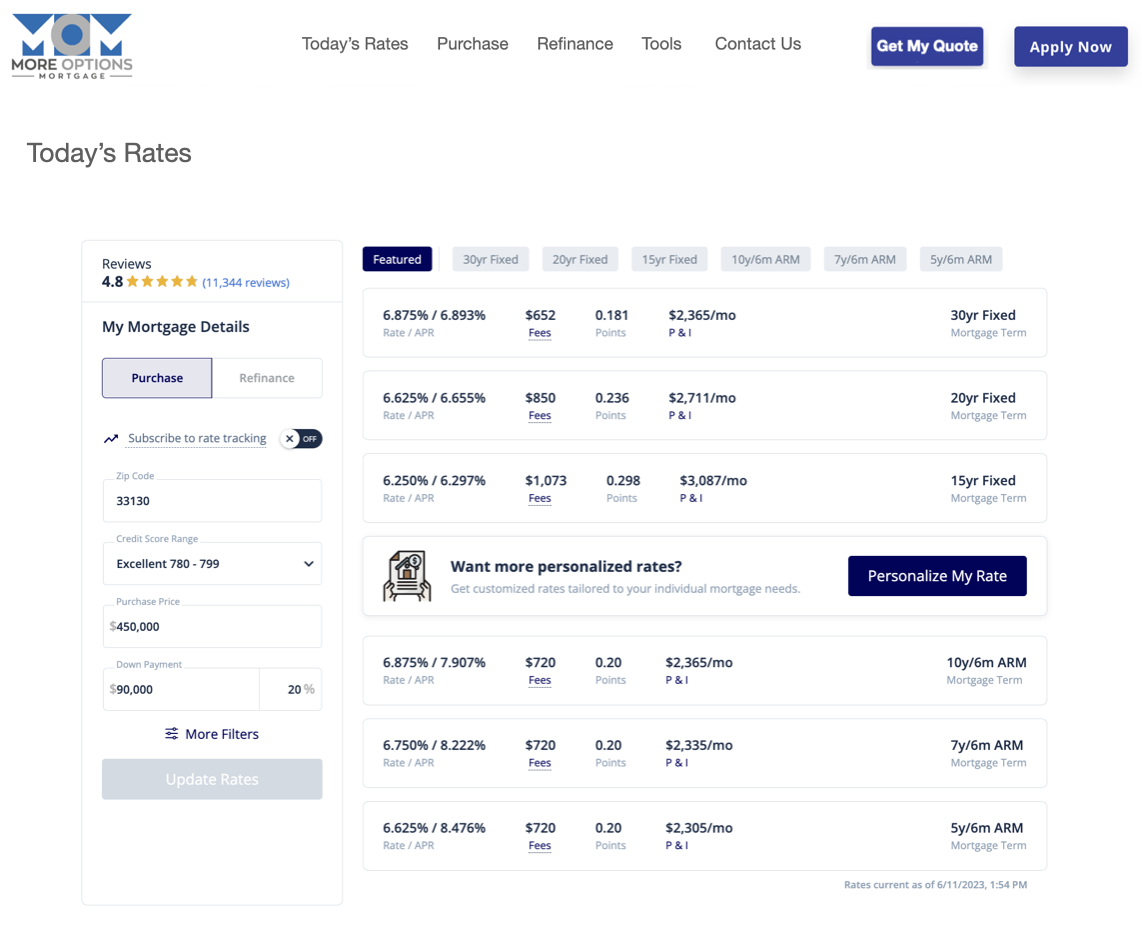This screenshot has height=930, width=1142.
Task: Click the 6.750% / 8.222% rate text
Action: pos(434,745)
